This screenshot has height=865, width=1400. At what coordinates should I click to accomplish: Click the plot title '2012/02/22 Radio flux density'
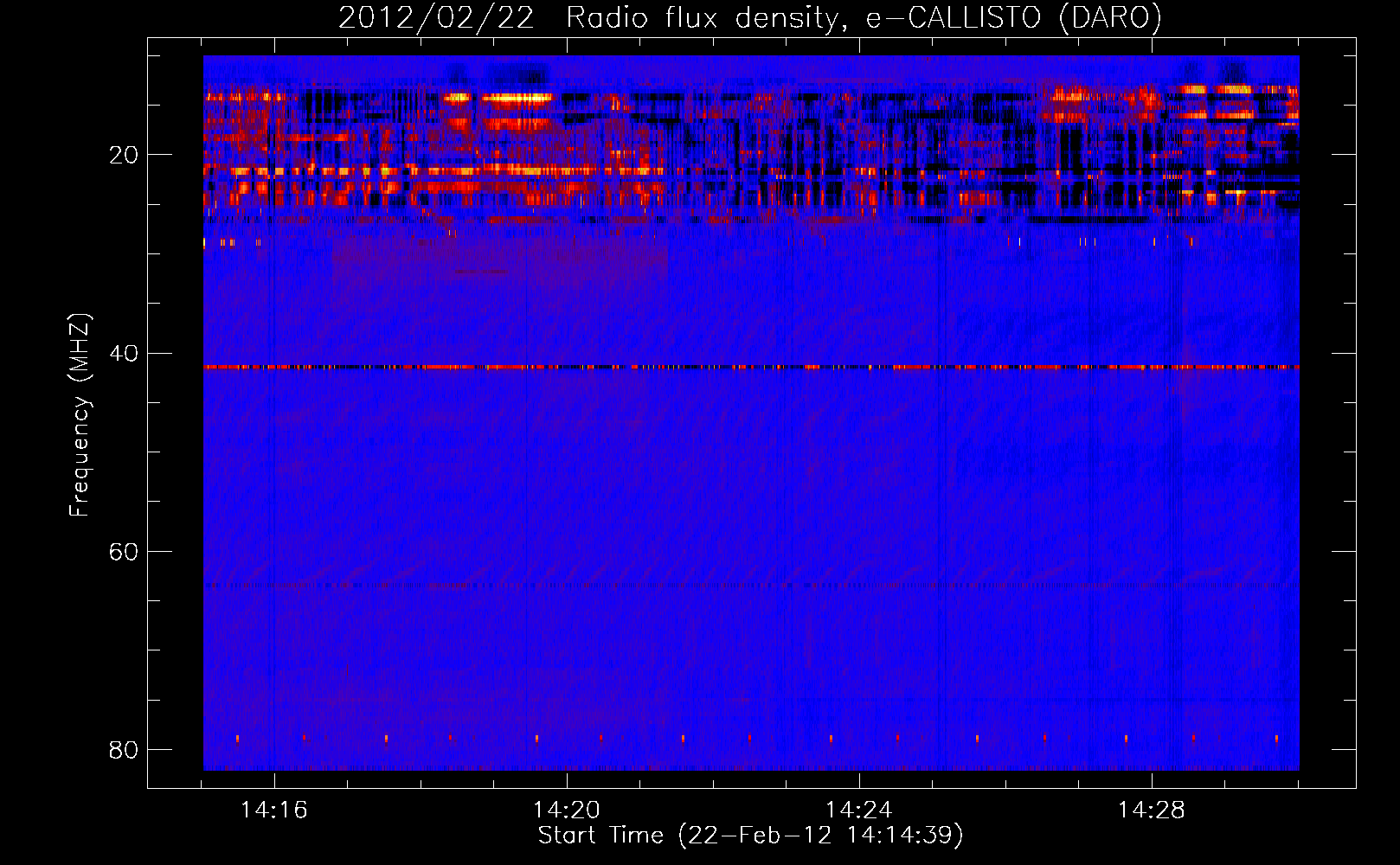point(749,17)
